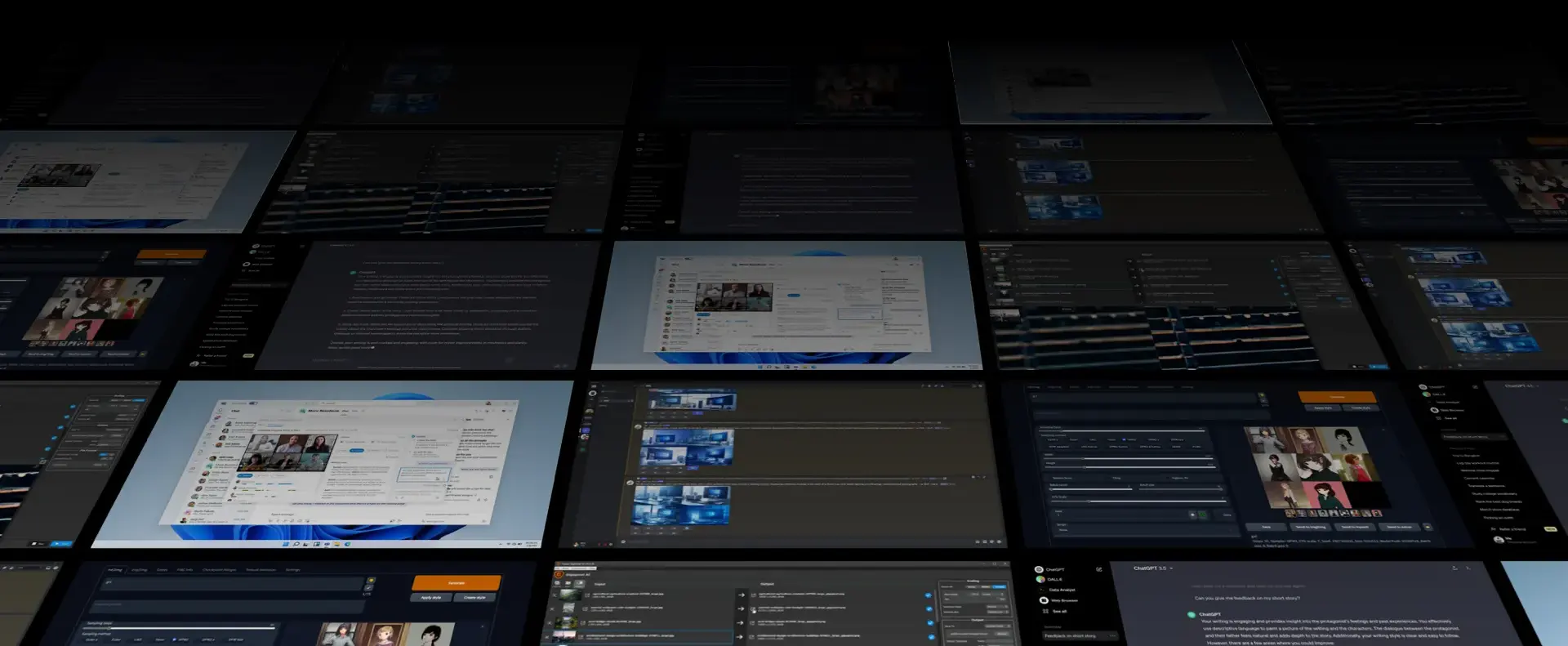
Task: Open Windows Start on the large Teams desktop
Action: point(285,543)
